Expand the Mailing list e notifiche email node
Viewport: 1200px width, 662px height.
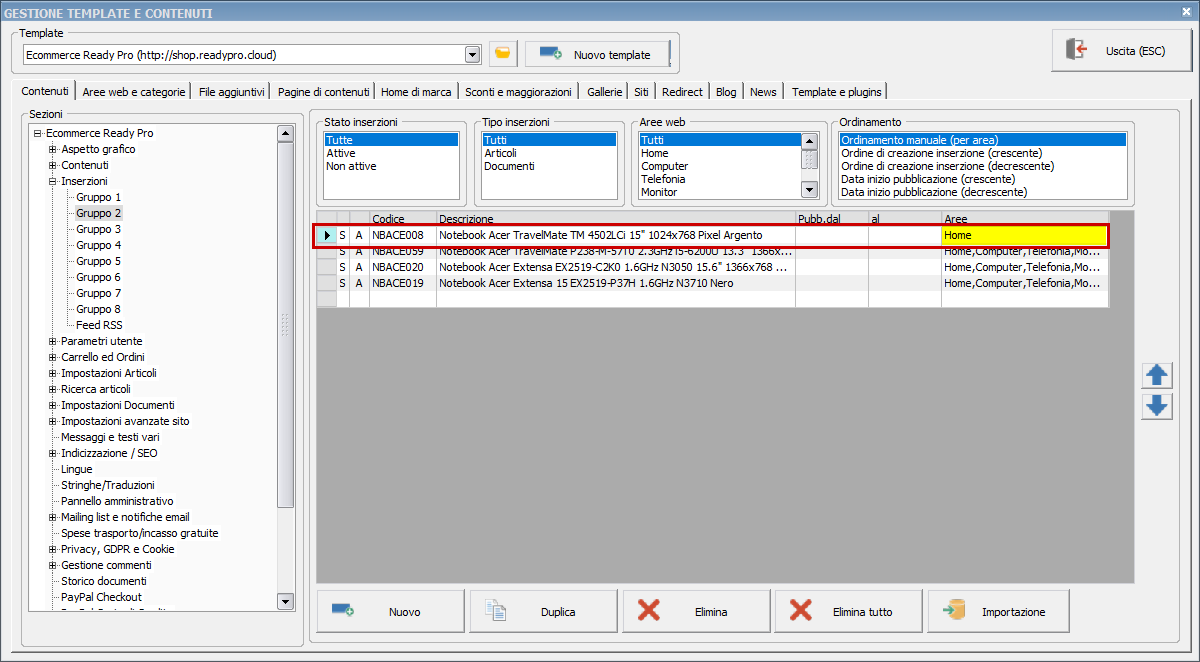click(x=53, y=517)
